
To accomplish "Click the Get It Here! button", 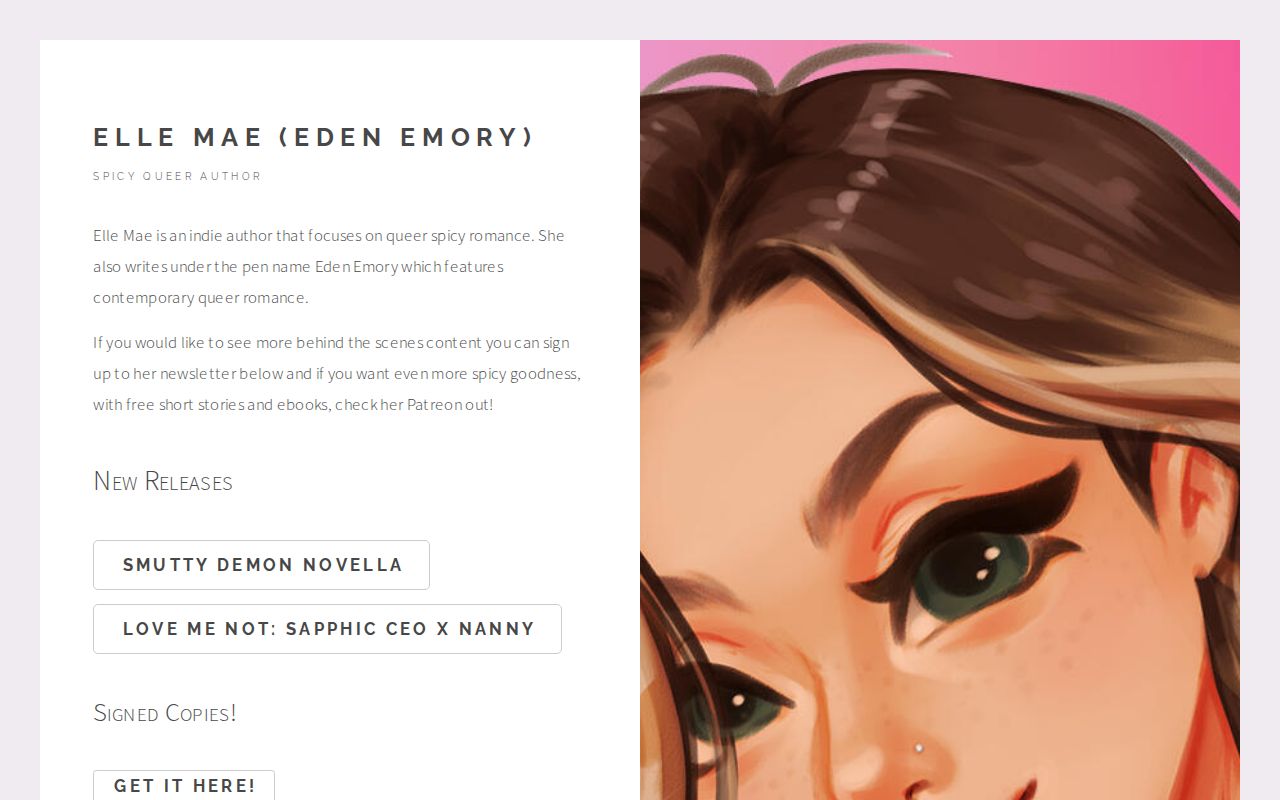I will (x=184, y=785).
